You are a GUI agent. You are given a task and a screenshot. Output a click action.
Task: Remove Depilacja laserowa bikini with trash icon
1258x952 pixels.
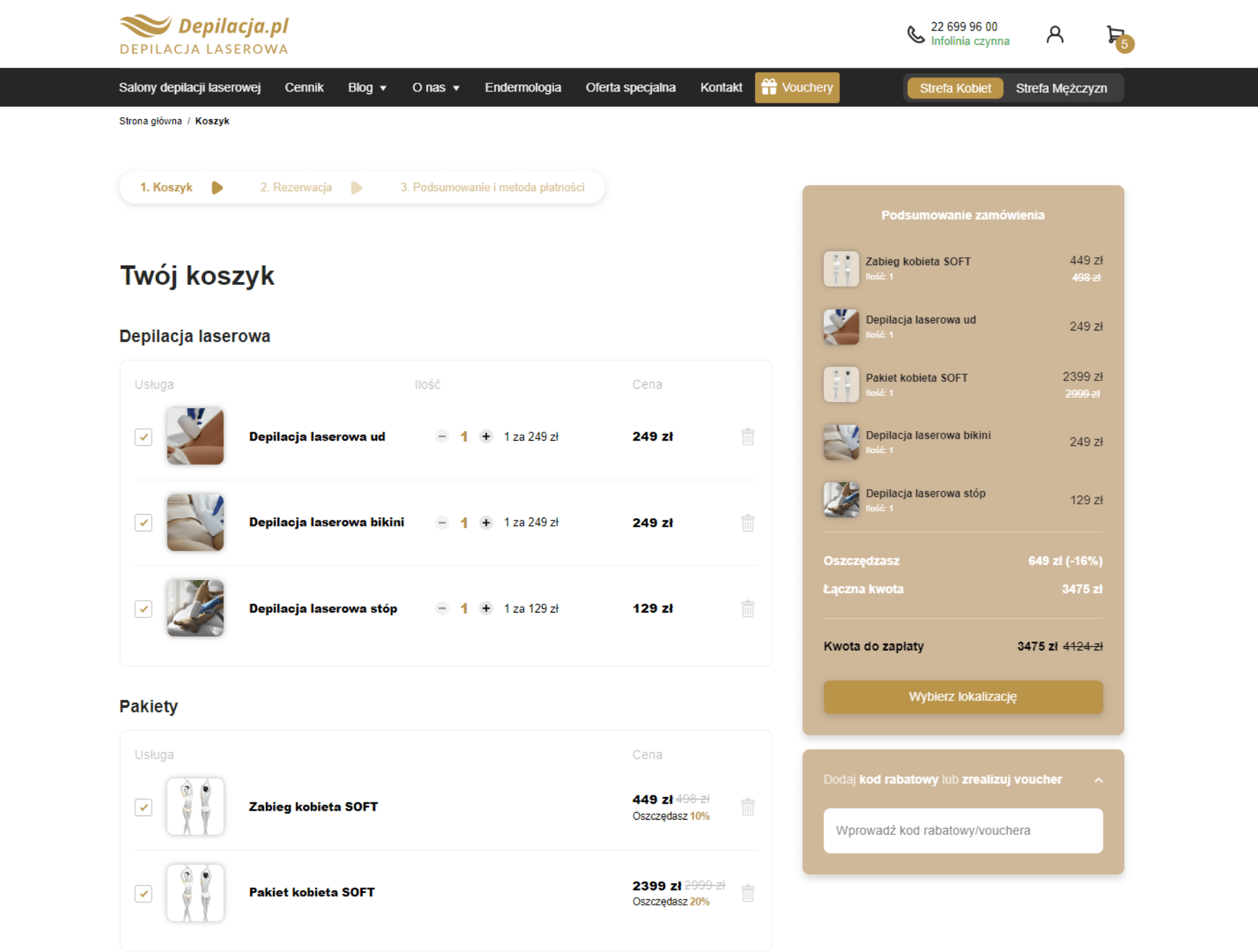pyautogui.click(x=747, y=522)
